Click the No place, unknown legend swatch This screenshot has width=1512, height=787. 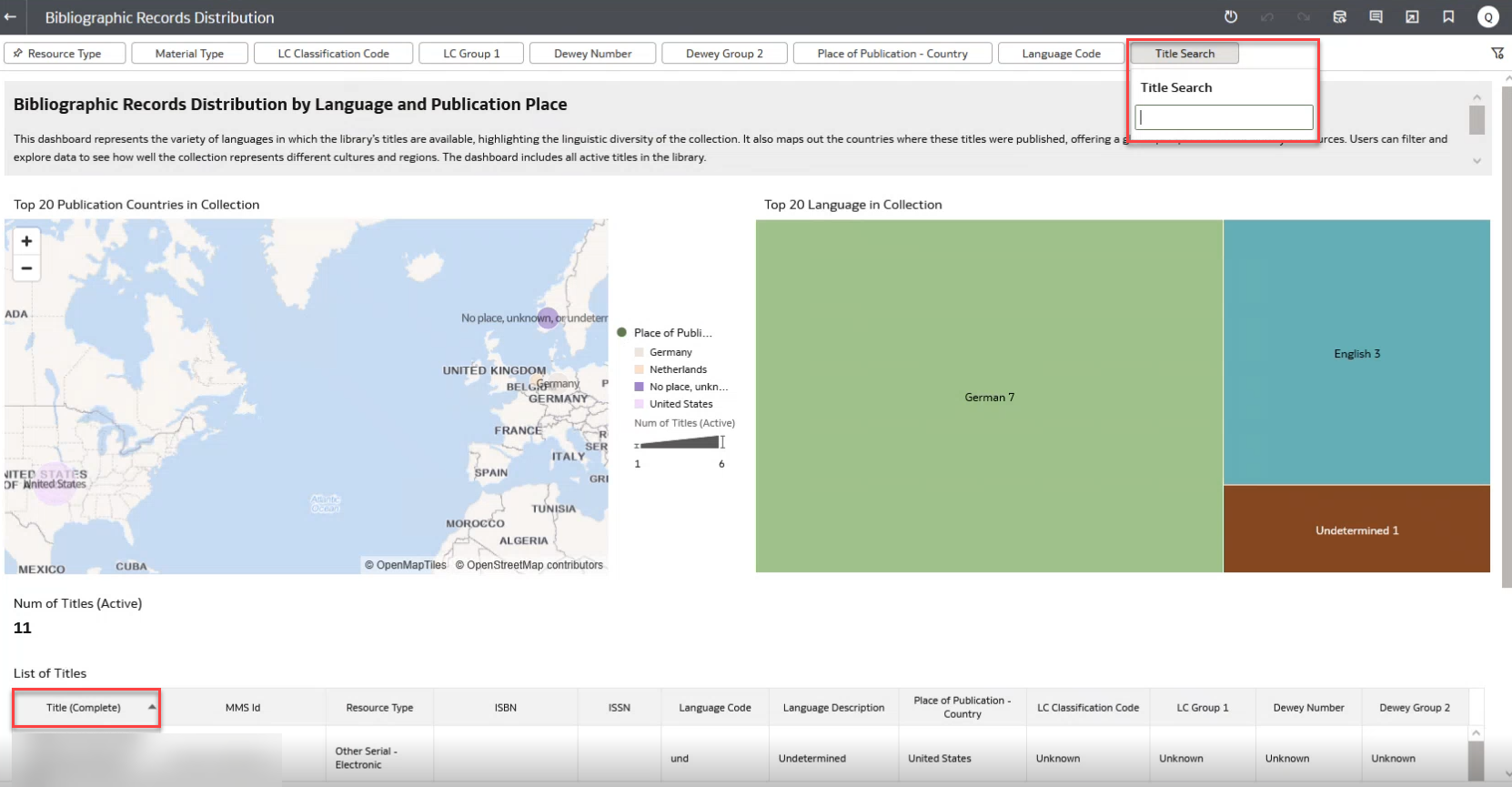click(639, 387)
